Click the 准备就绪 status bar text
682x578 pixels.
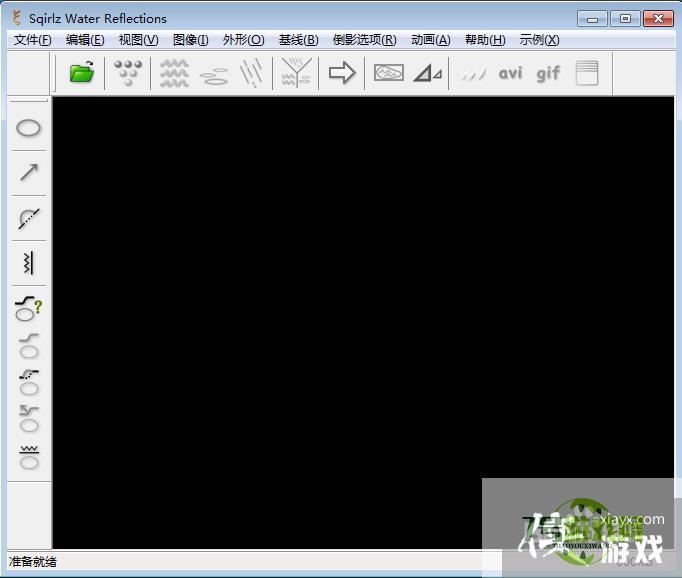coord(33,561)
